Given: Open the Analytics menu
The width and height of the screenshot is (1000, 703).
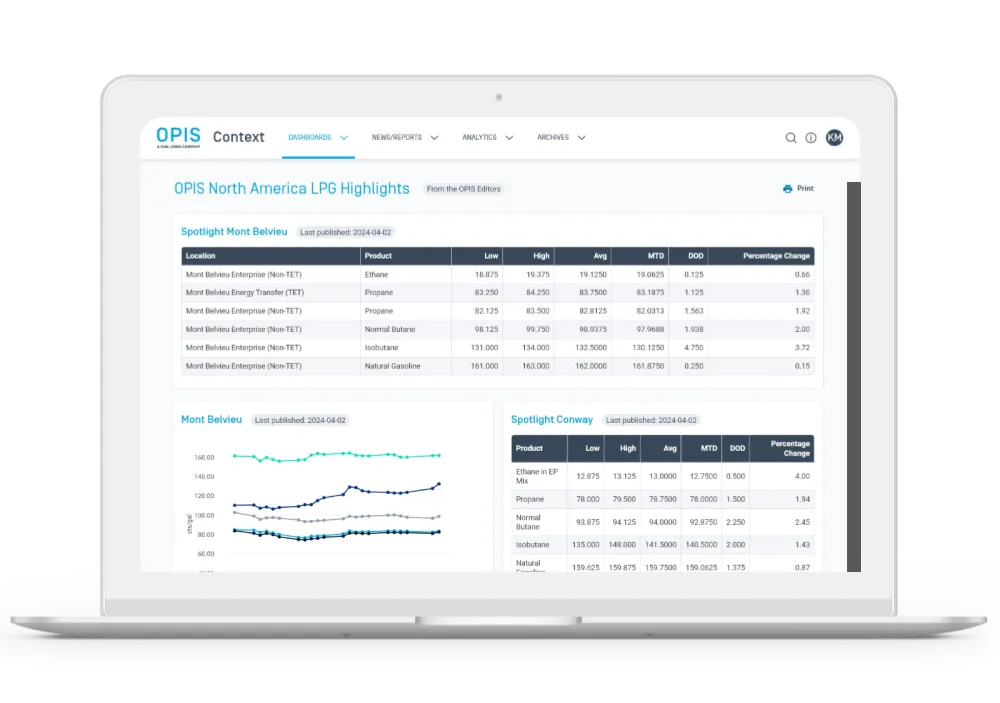Looking at the screenshot, I should pyautogui.click(x=479, y=137).
